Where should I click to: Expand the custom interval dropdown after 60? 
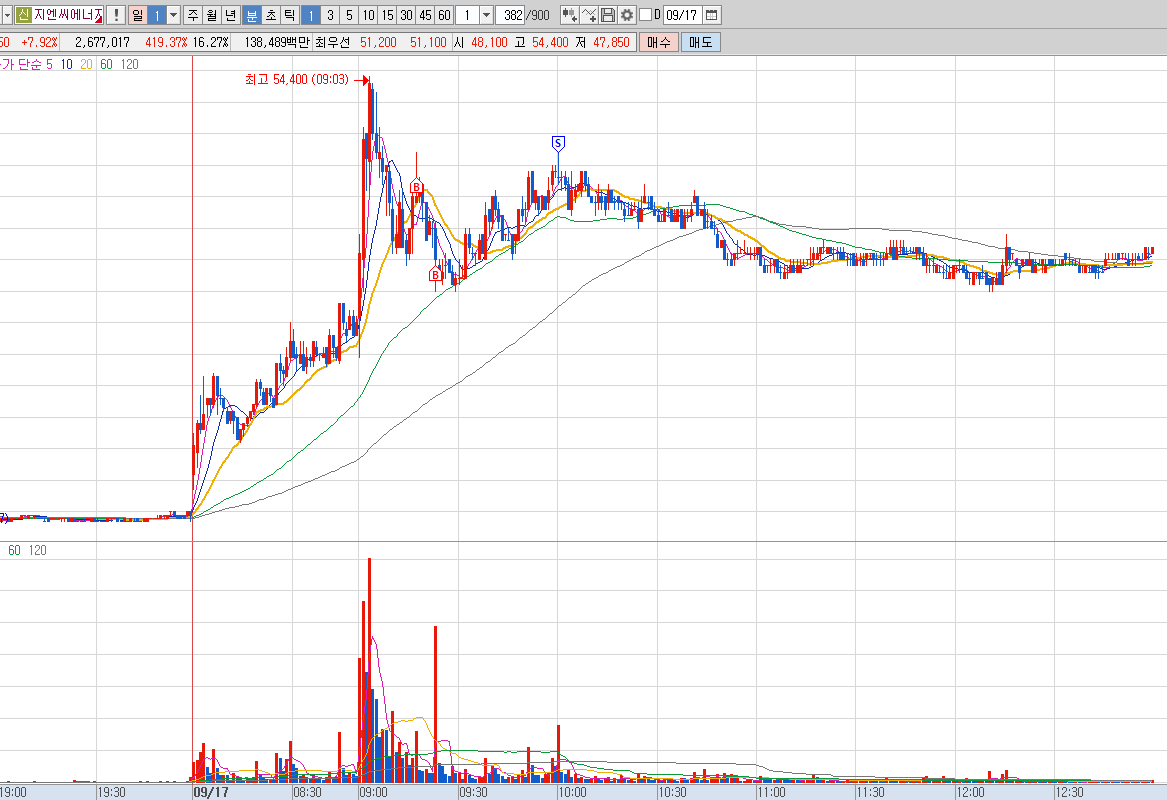pos(487,15)
